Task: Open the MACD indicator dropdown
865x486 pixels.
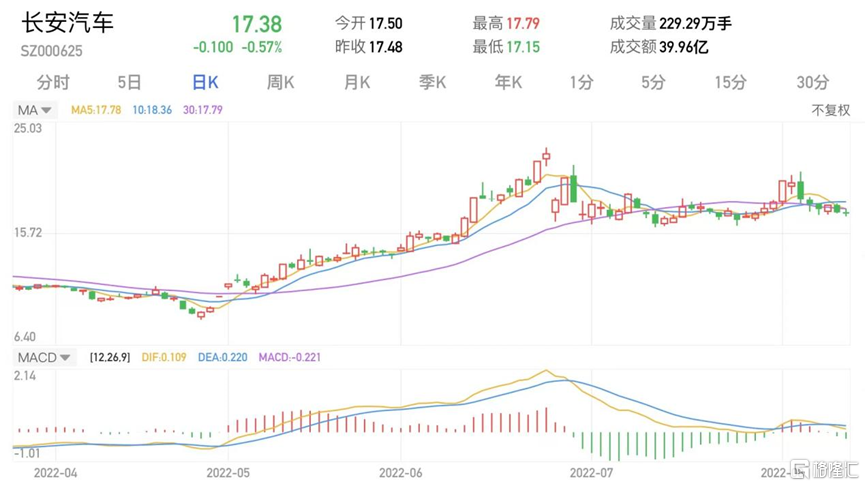Action: (44, 357)
